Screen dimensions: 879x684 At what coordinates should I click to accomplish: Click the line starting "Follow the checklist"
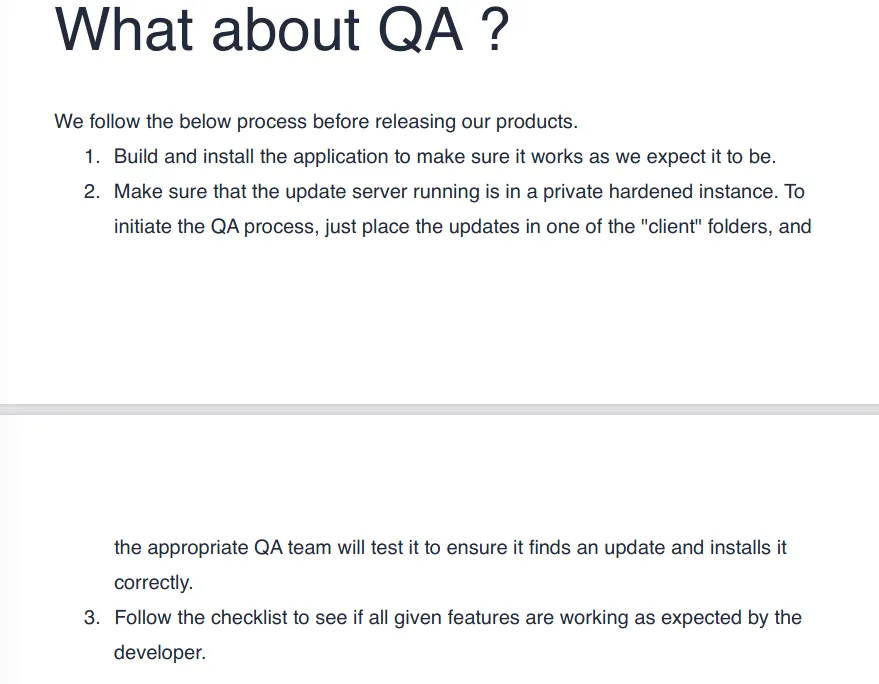coord(458,618)
